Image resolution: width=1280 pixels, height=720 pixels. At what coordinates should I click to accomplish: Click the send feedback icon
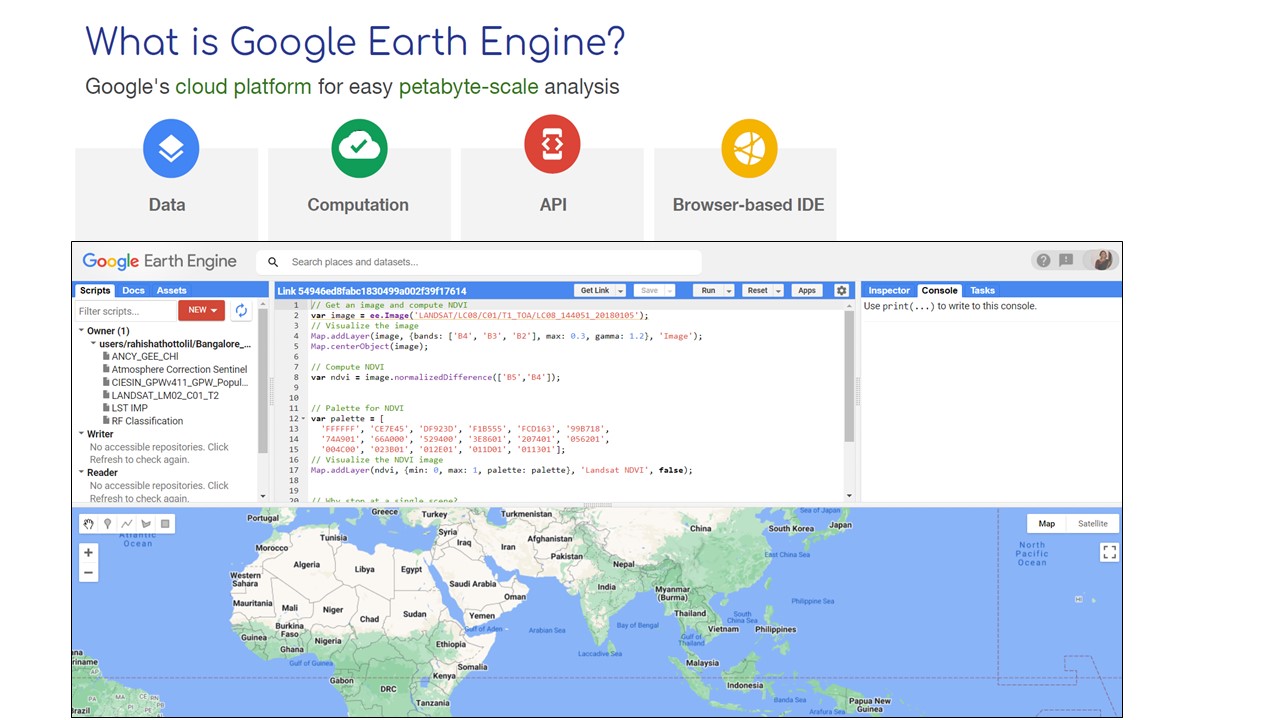click(1066, 260)
